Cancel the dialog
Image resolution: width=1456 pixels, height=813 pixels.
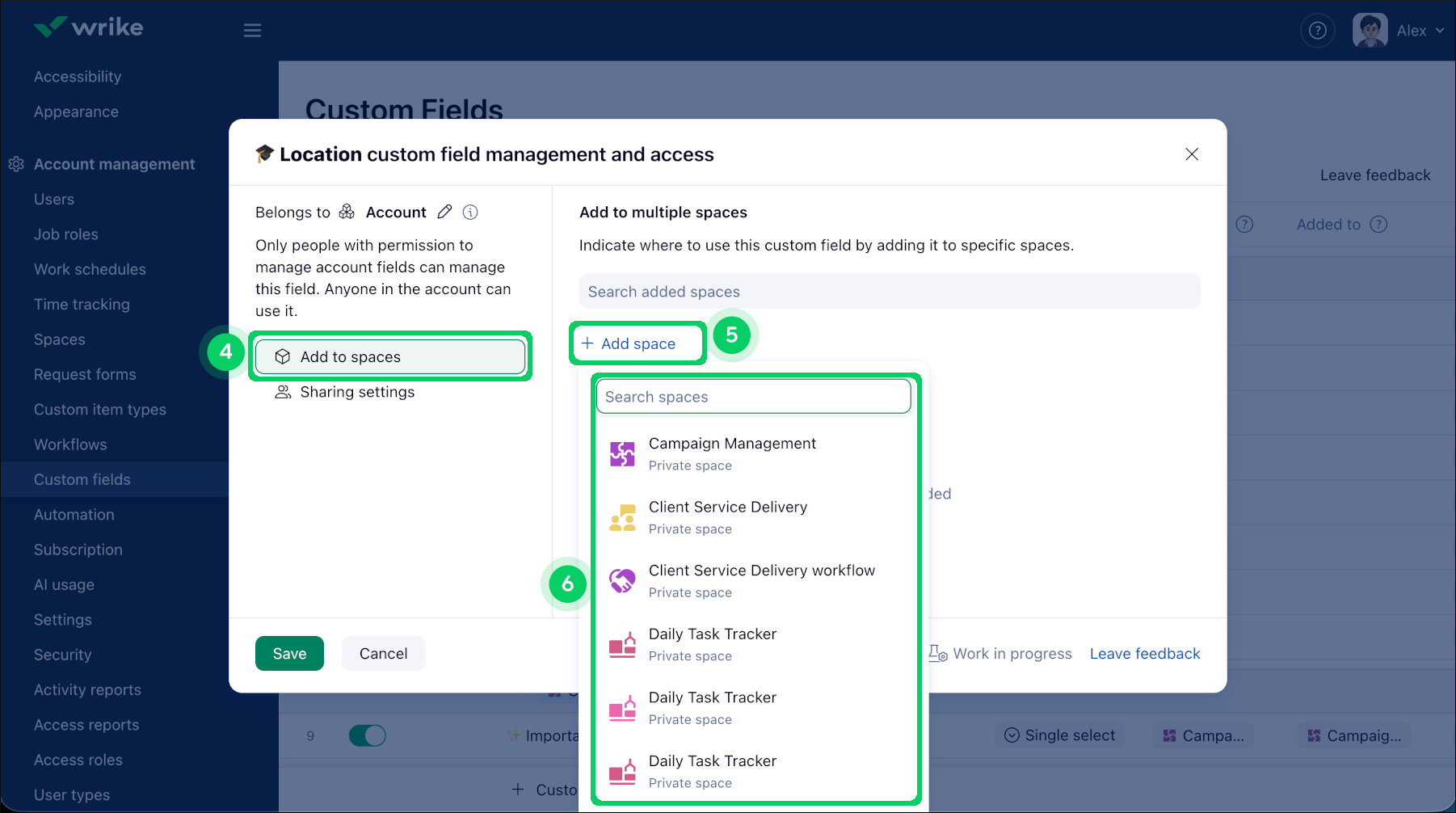383,654
